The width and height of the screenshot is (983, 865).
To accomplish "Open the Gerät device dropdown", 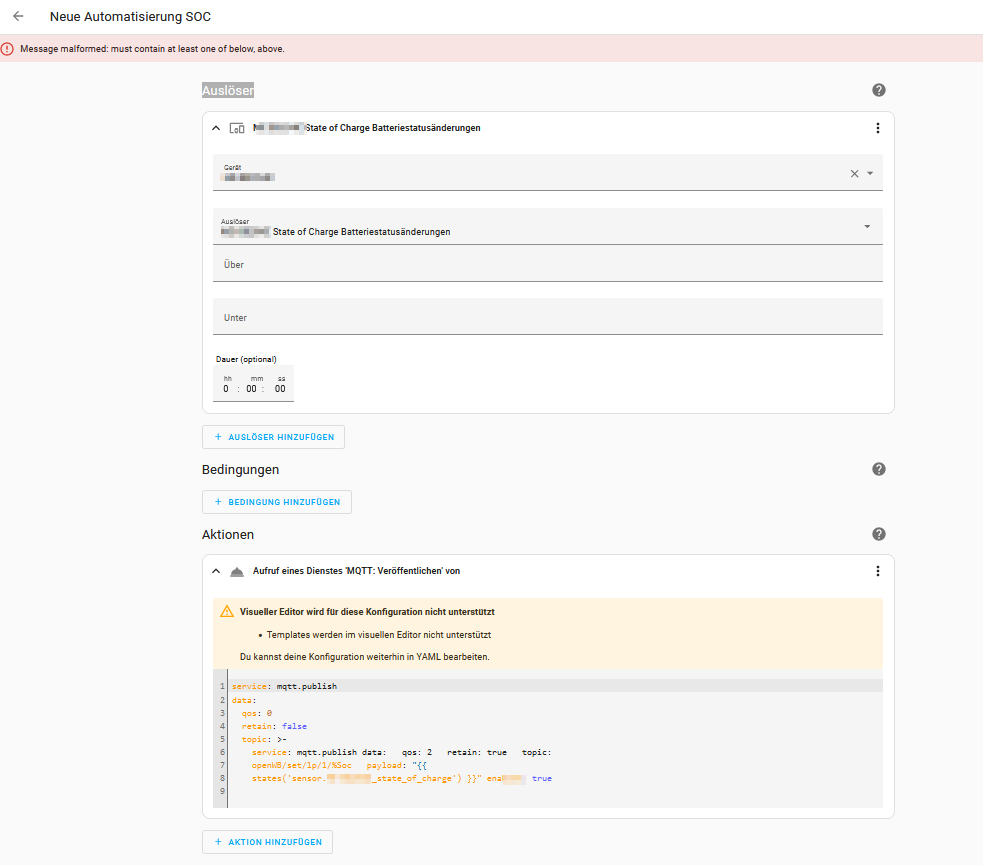I will pos(870,173).
